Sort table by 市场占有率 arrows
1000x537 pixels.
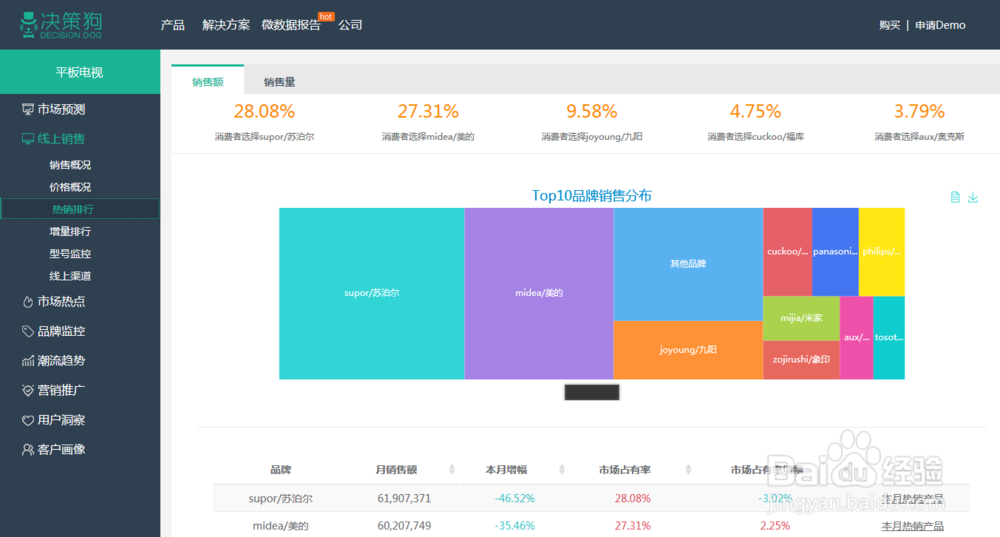(688, 469)
